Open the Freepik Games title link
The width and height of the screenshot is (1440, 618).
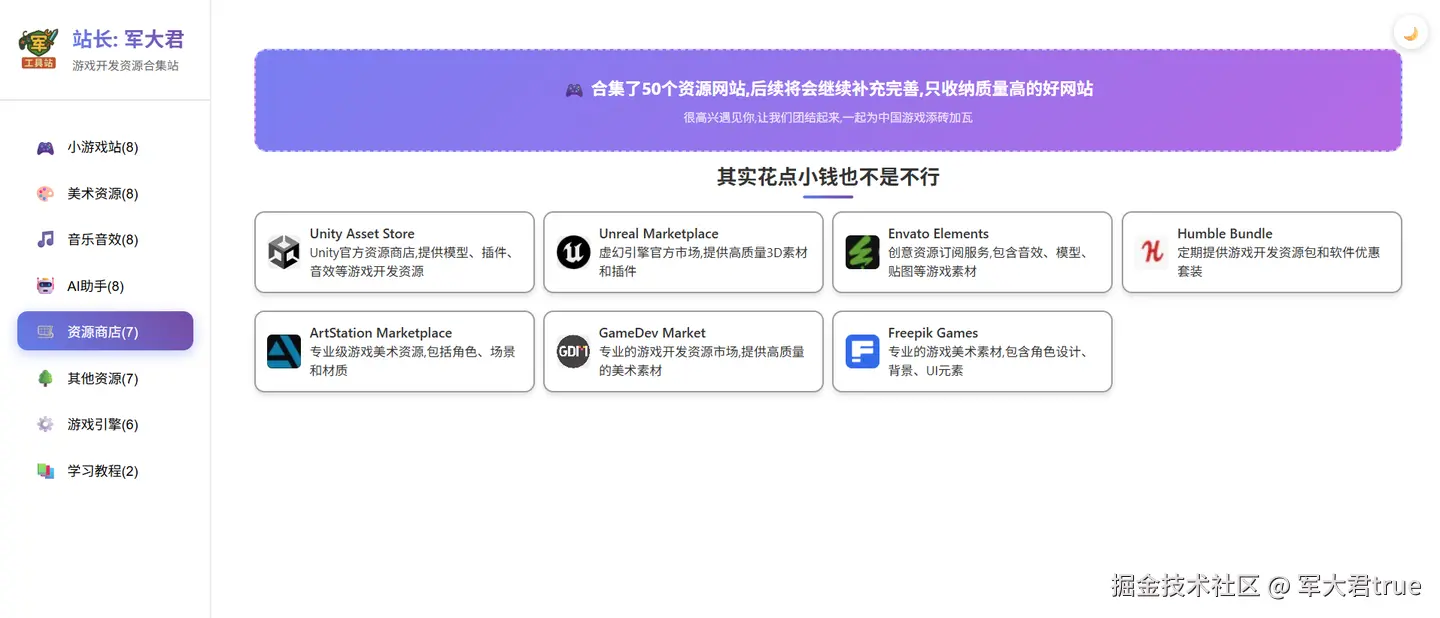933,333
